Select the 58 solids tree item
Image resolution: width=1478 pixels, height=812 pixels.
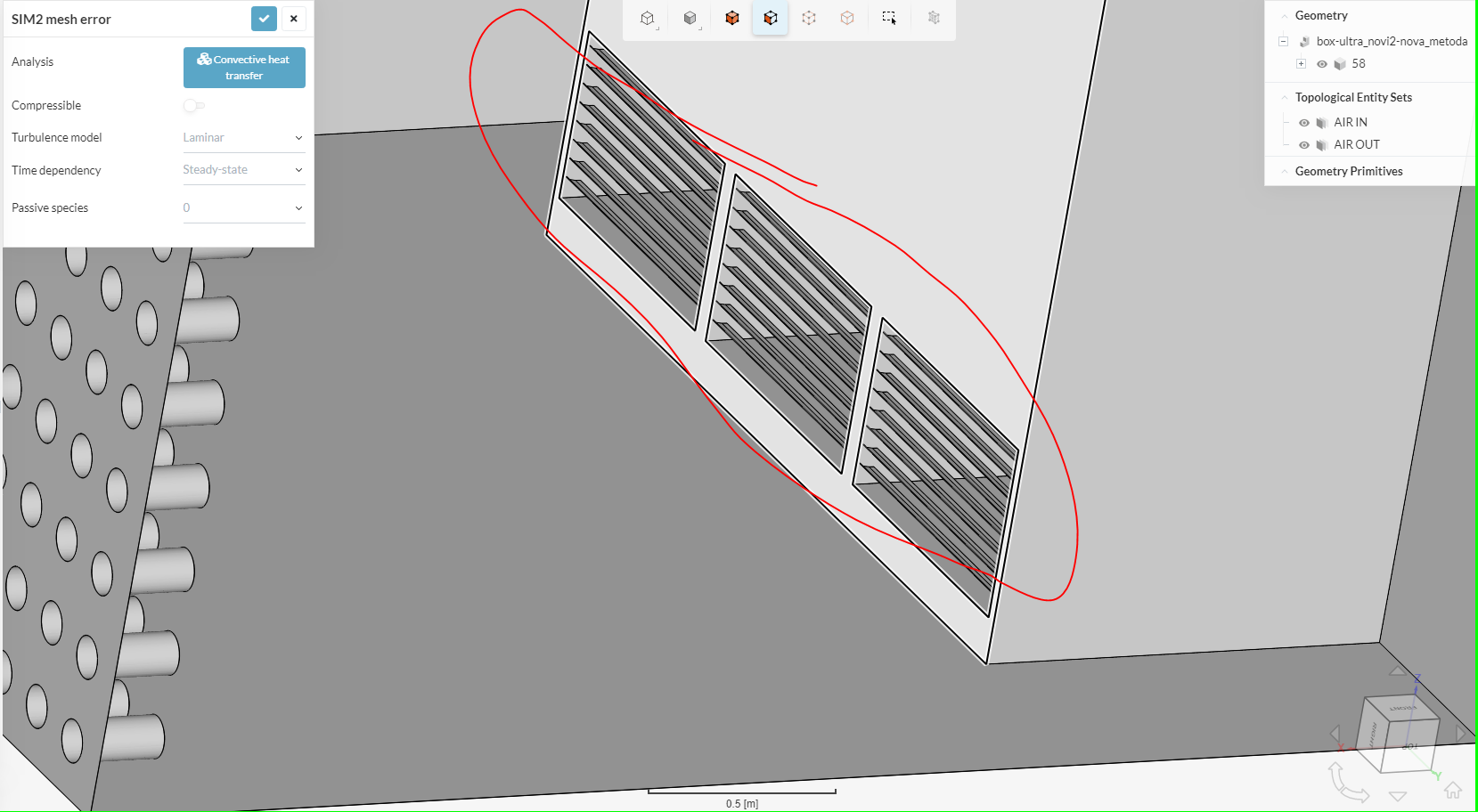(1359, 64)
